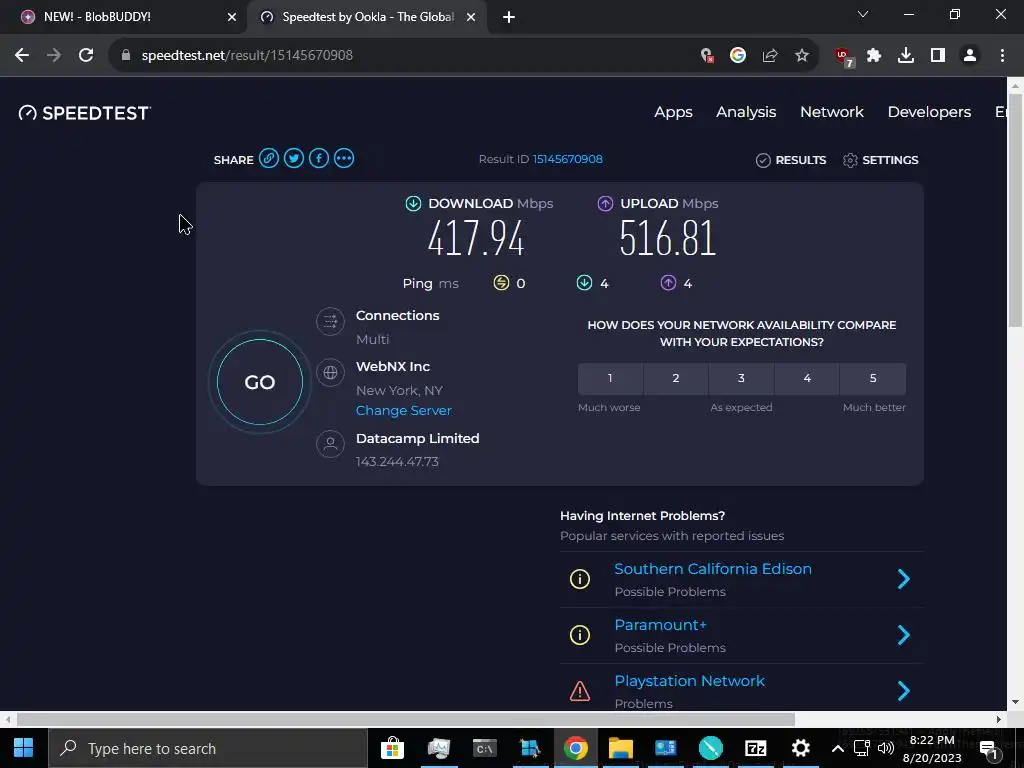Open Paramount+ issue details
This screenshot has height=768, width=1024.
(660, 625)
